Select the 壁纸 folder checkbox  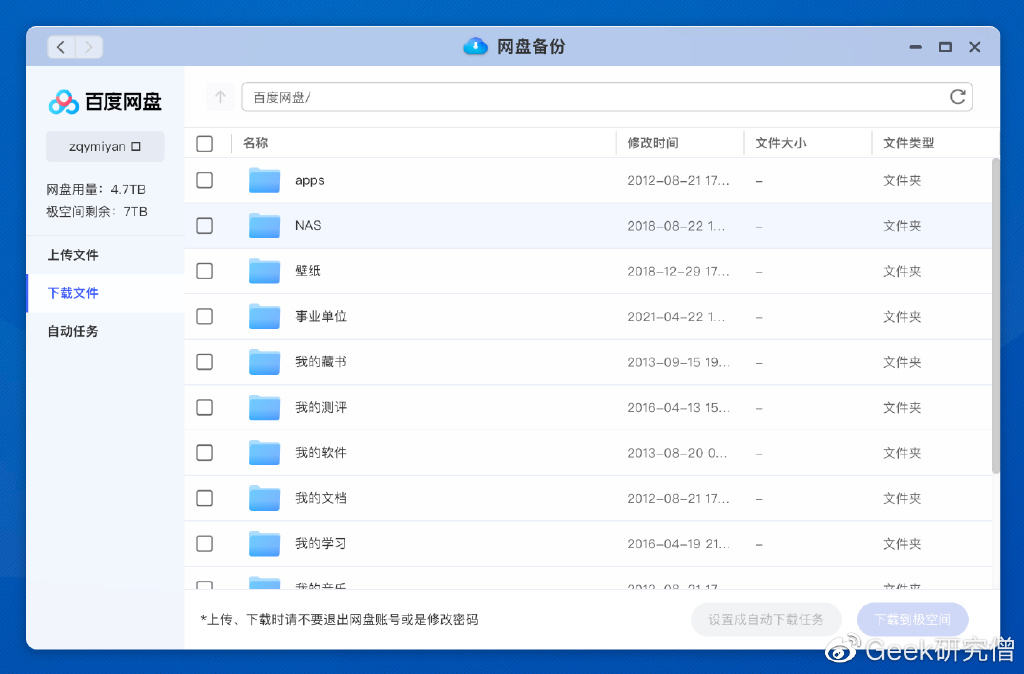point(204,271)
